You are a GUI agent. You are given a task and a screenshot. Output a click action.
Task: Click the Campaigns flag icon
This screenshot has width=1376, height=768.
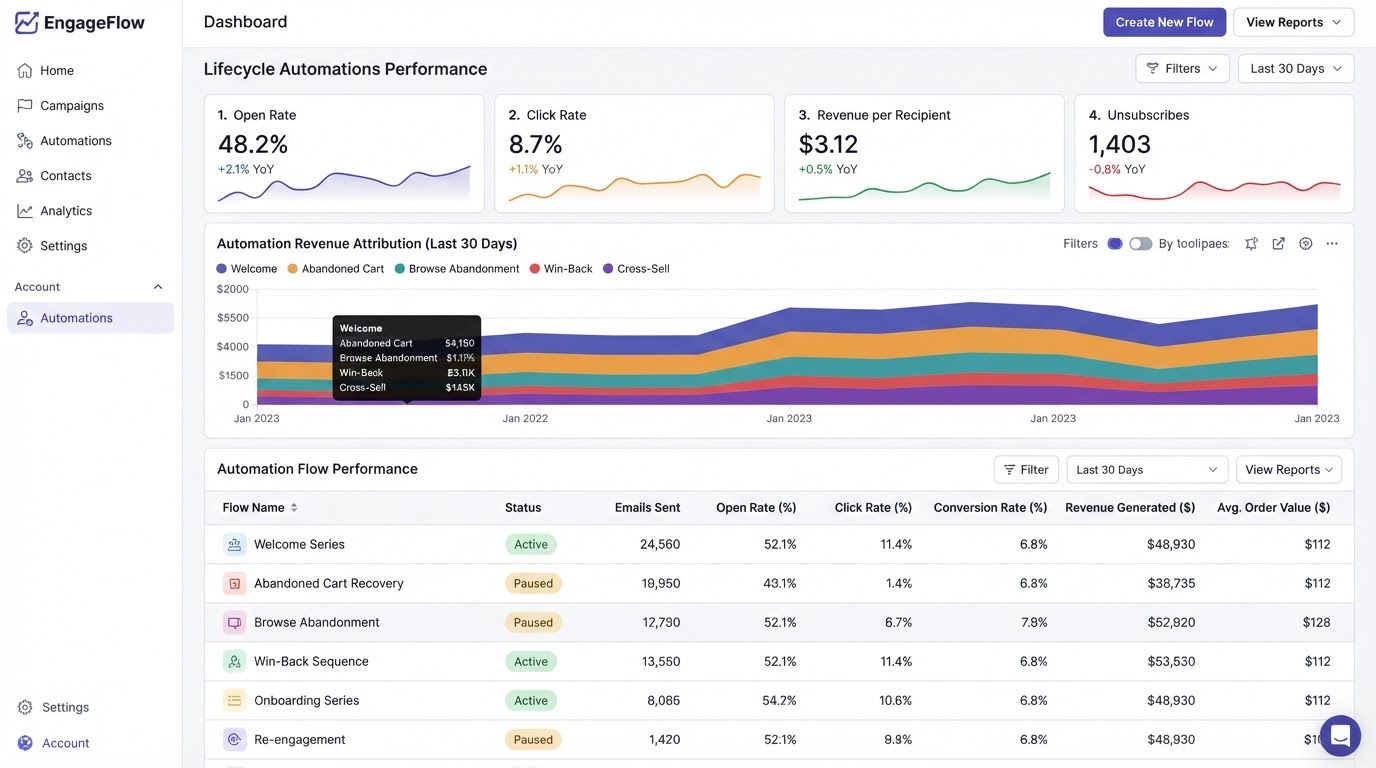[25, 105]
